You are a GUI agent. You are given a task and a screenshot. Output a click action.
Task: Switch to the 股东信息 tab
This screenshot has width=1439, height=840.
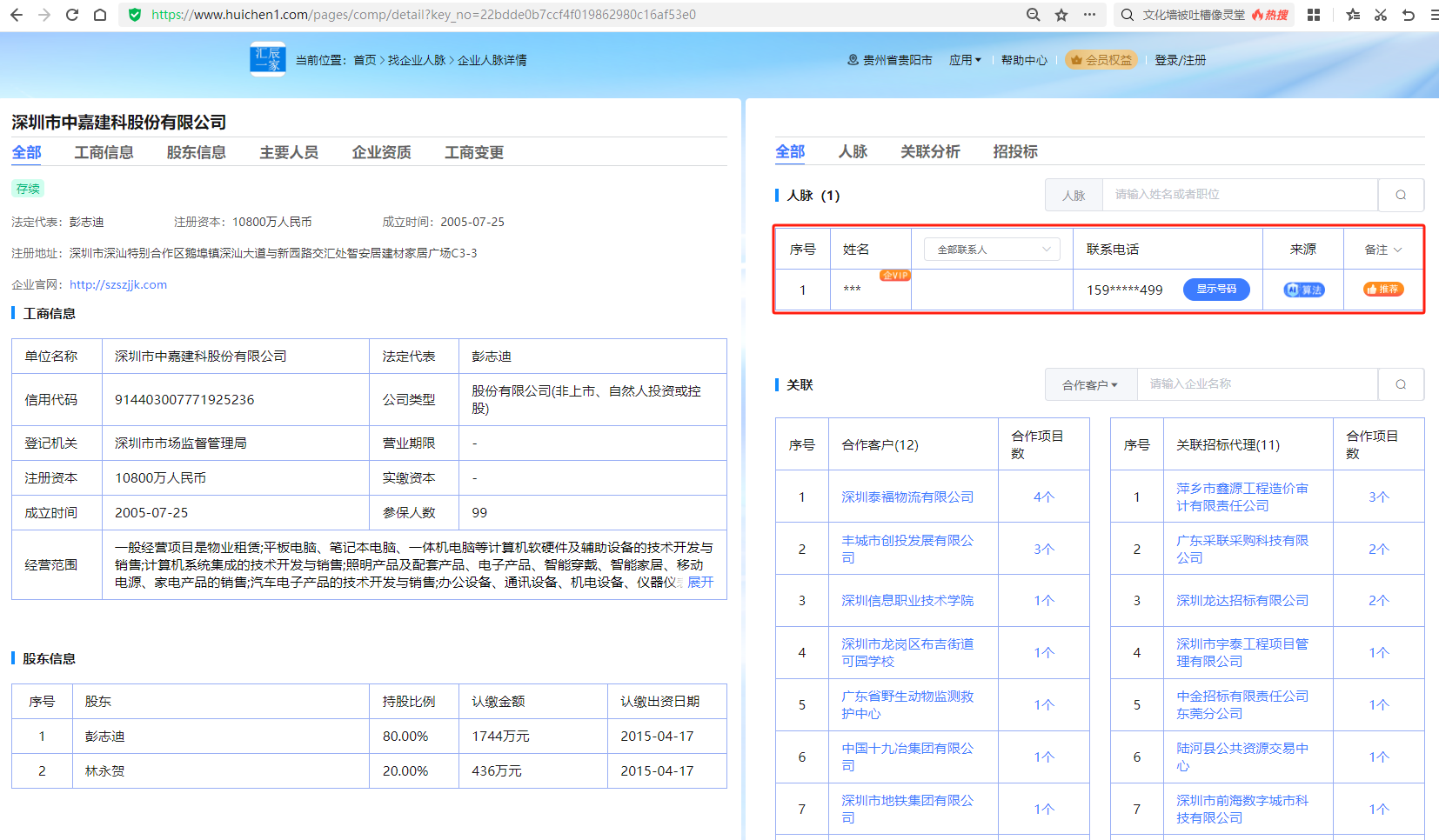[x=196, y=152]
